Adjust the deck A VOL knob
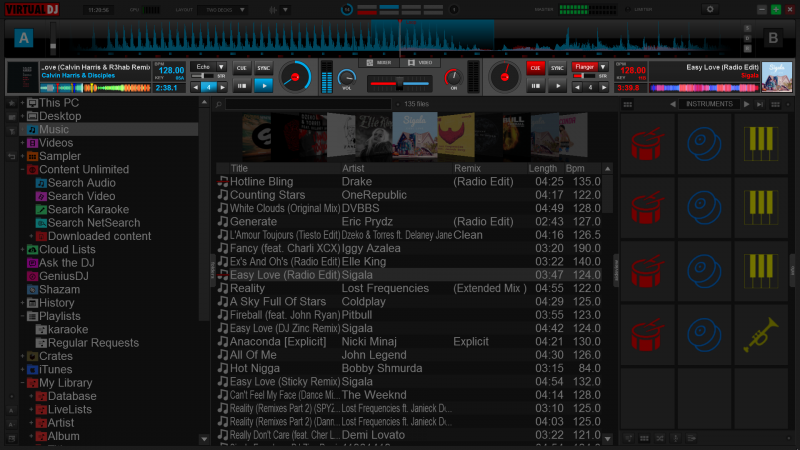The height and width of the screenshot is (450, 800). (346, 78)
